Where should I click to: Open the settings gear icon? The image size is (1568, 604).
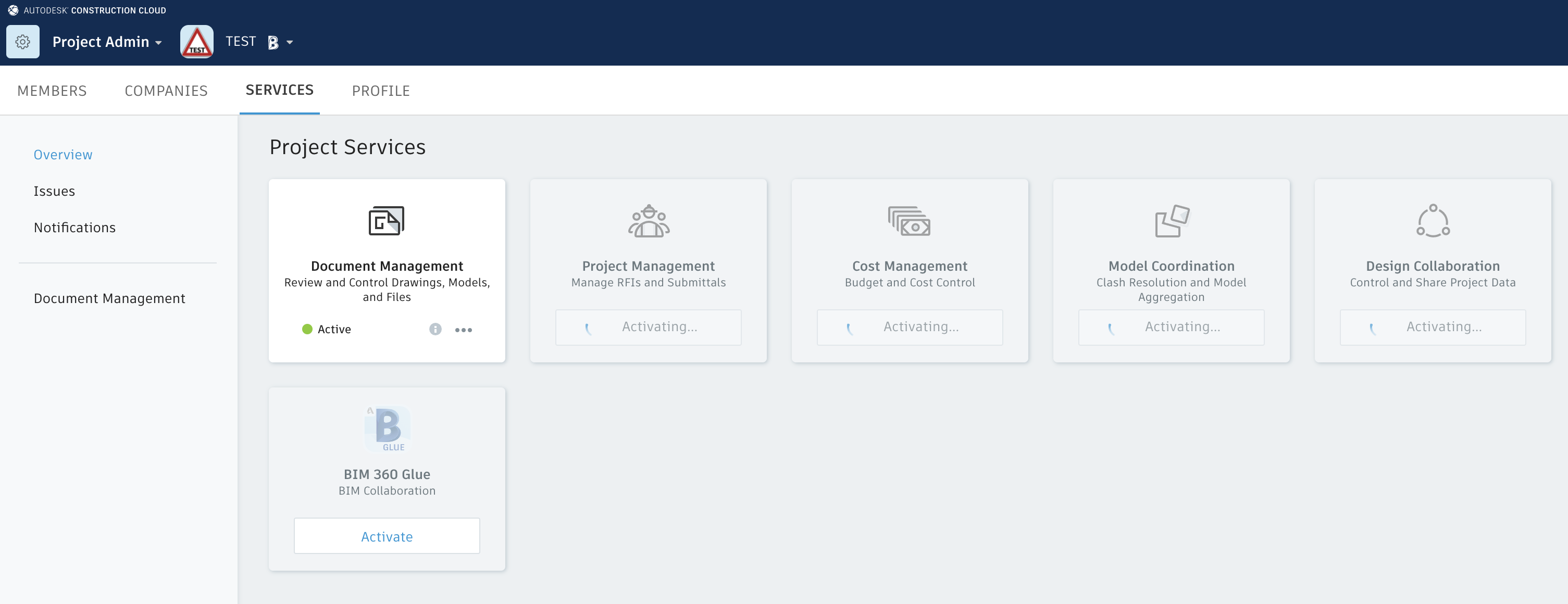pyautogui.click(x=22, y=41)
